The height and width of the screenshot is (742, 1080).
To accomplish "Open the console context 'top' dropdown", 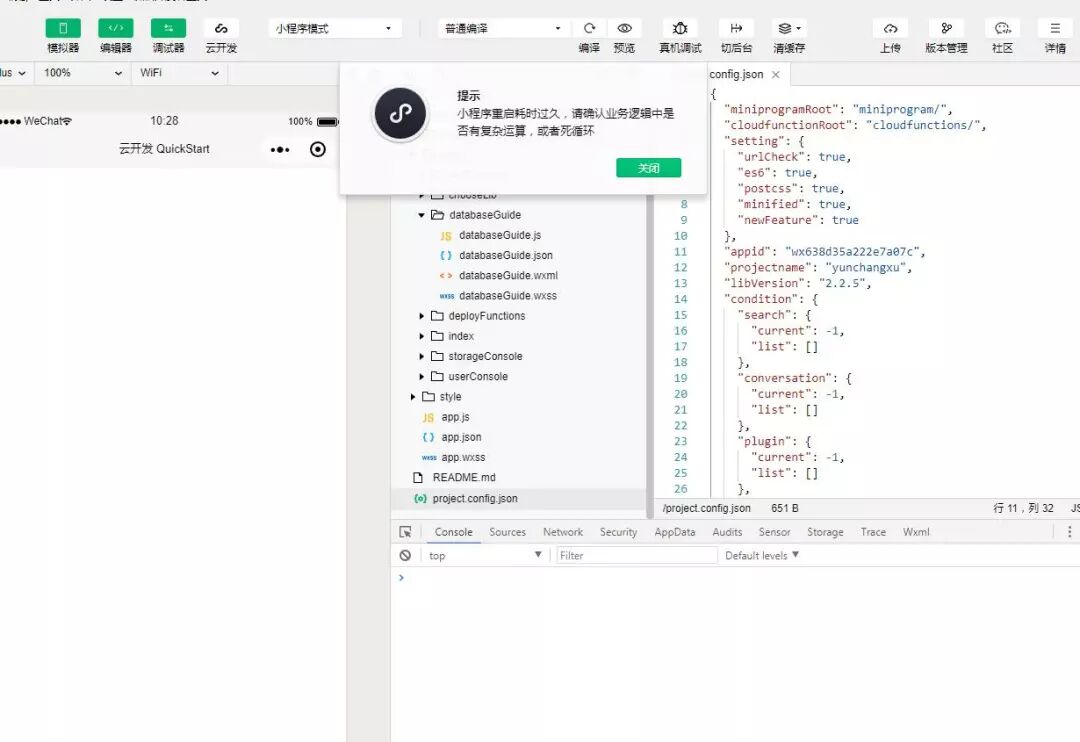I will [484, 555].
